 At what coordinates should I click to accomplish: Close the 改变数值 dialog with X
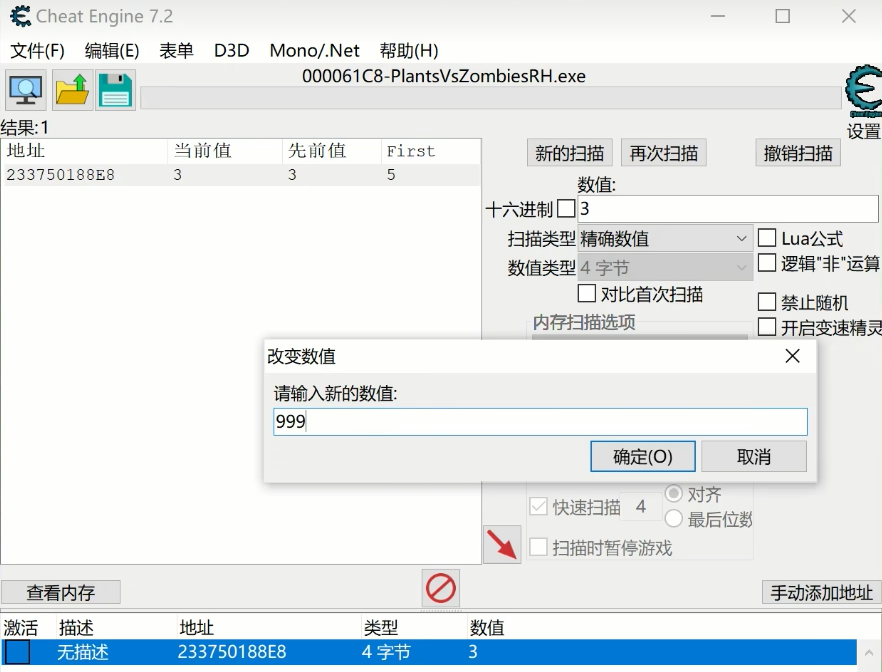pos(792,356)
